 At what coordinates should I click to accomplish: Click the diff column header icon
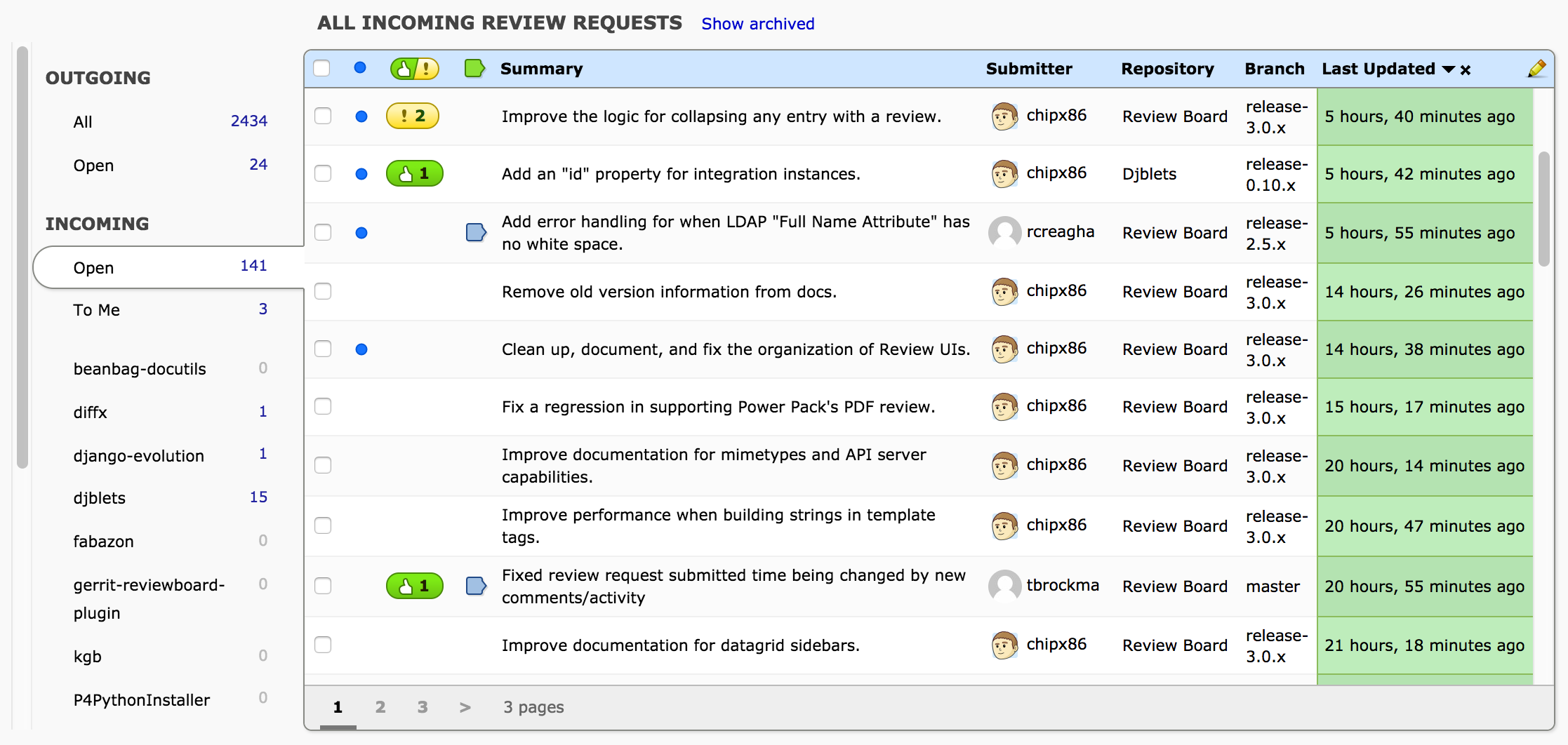(x=474, y=68)
